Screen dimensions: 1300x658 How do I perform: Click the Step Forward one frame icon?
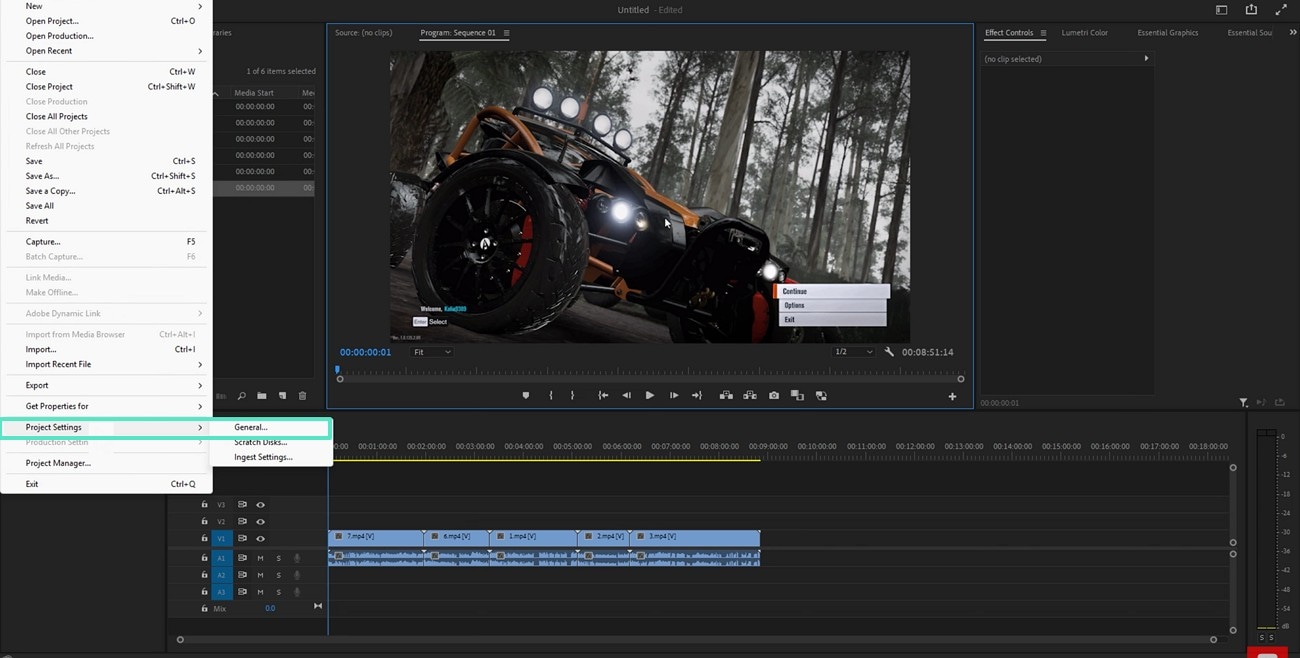674,396
